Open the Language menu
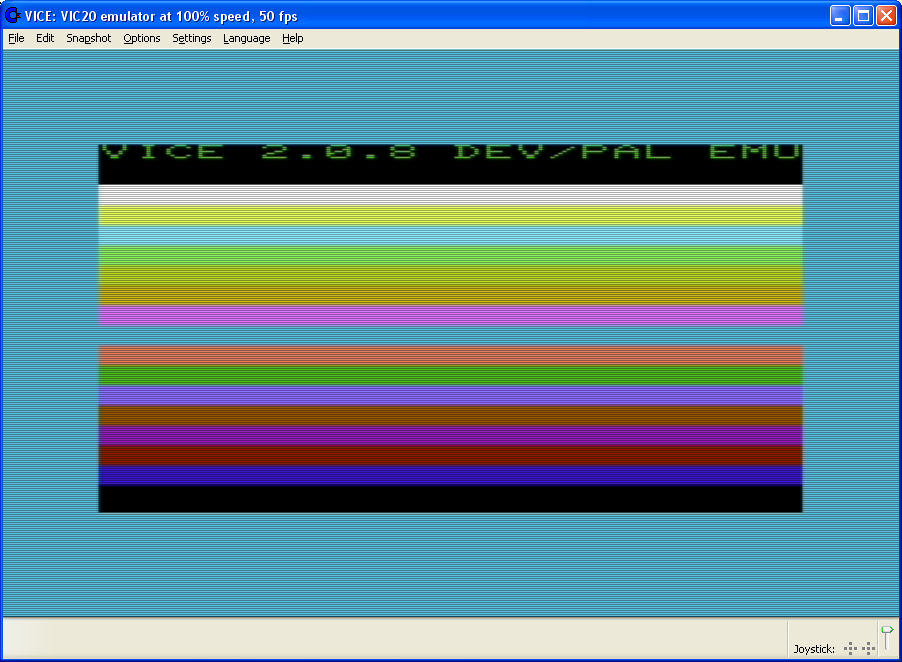 coord(247,39)
